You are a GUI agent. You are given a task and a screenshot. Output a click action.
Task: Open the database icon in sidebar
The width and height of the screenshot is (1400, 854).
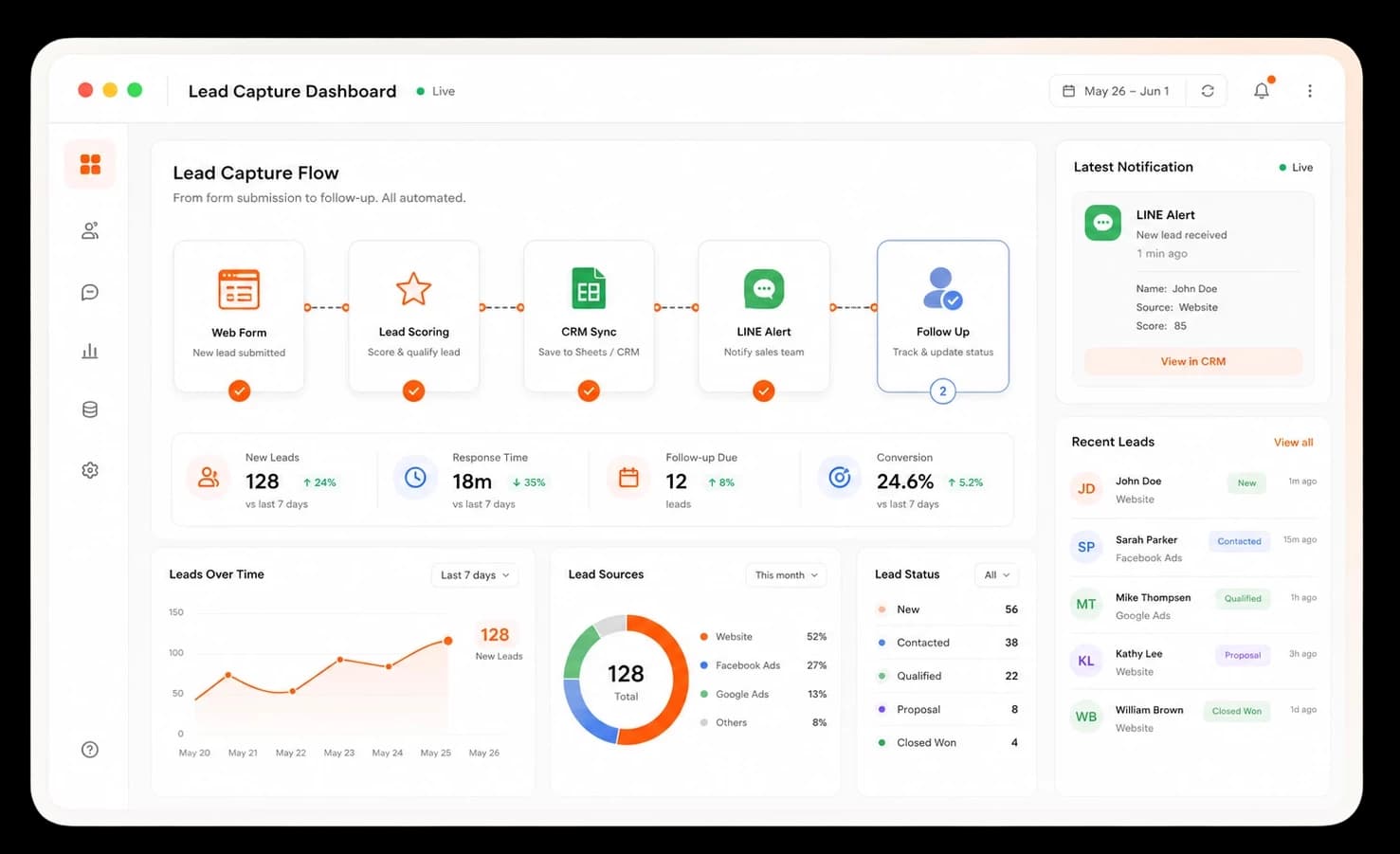click(x=90, y=409)
